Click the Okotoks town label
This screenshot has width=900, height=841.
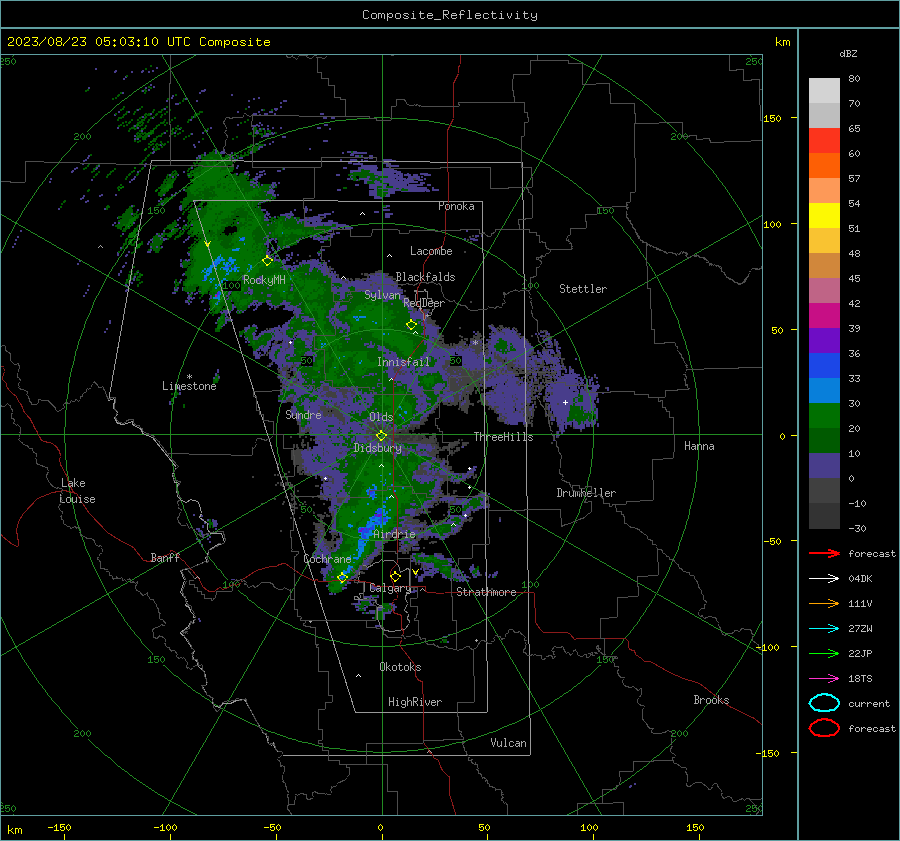coord(400,667)
